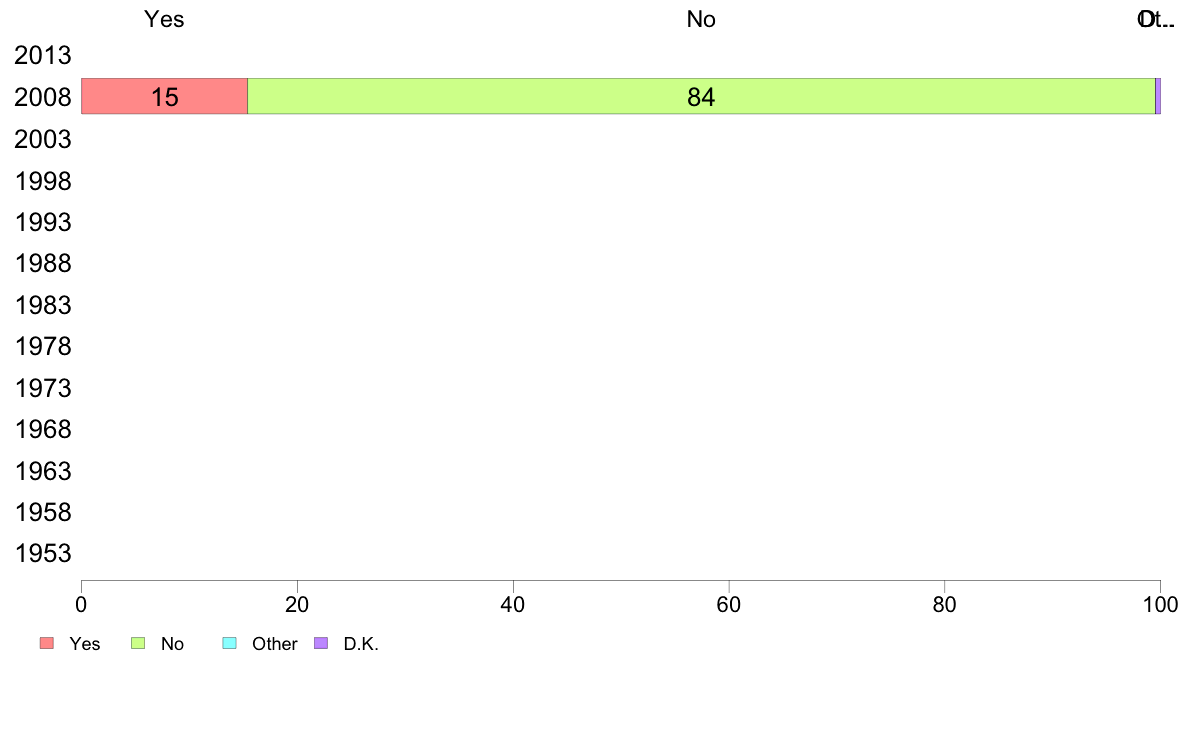Click the purple D.K. legend swatch

pos(321,644)
